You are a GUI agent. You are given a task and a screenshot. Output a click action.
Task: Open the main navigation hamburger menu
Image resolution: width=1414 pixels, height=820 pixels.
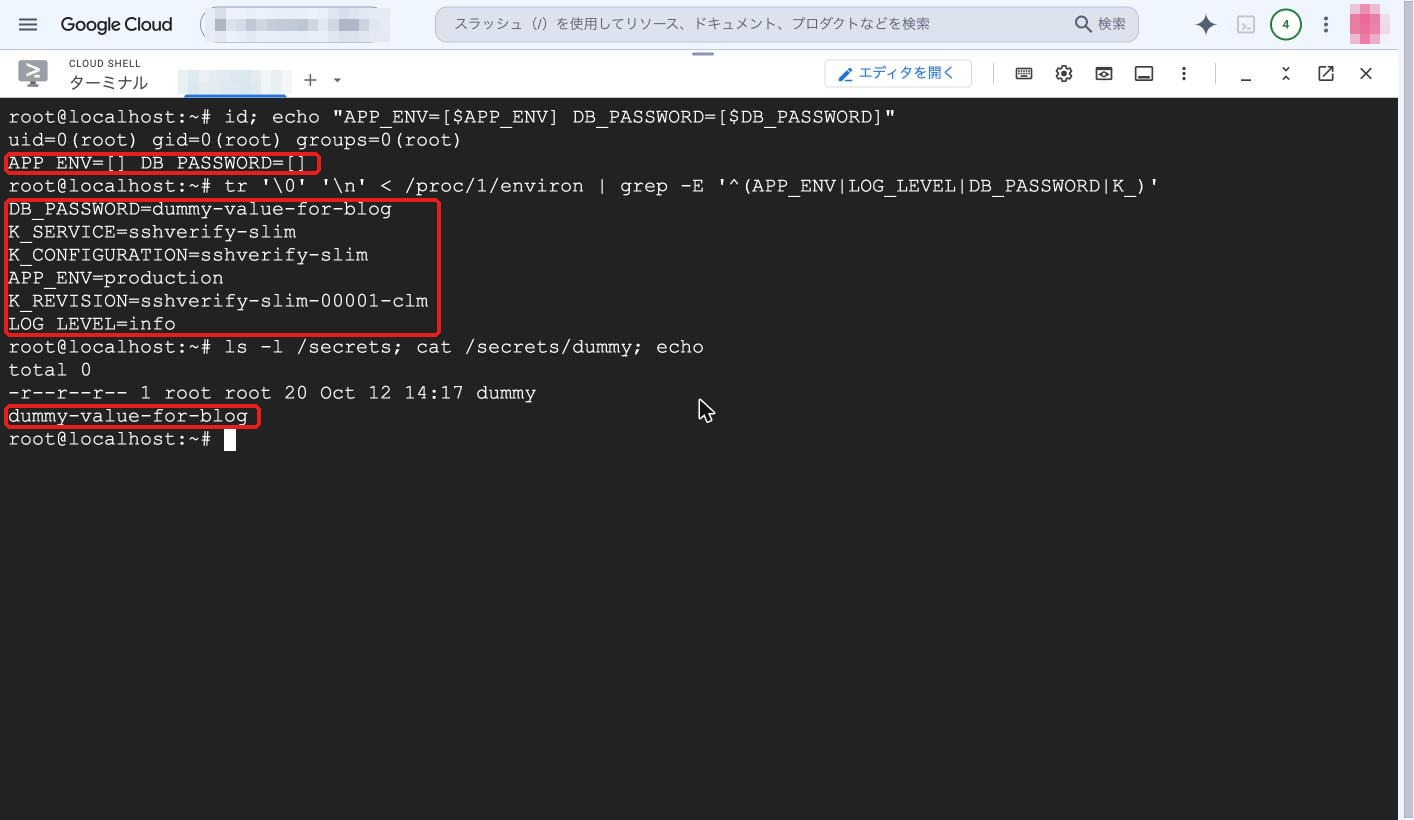coord(28,24)
